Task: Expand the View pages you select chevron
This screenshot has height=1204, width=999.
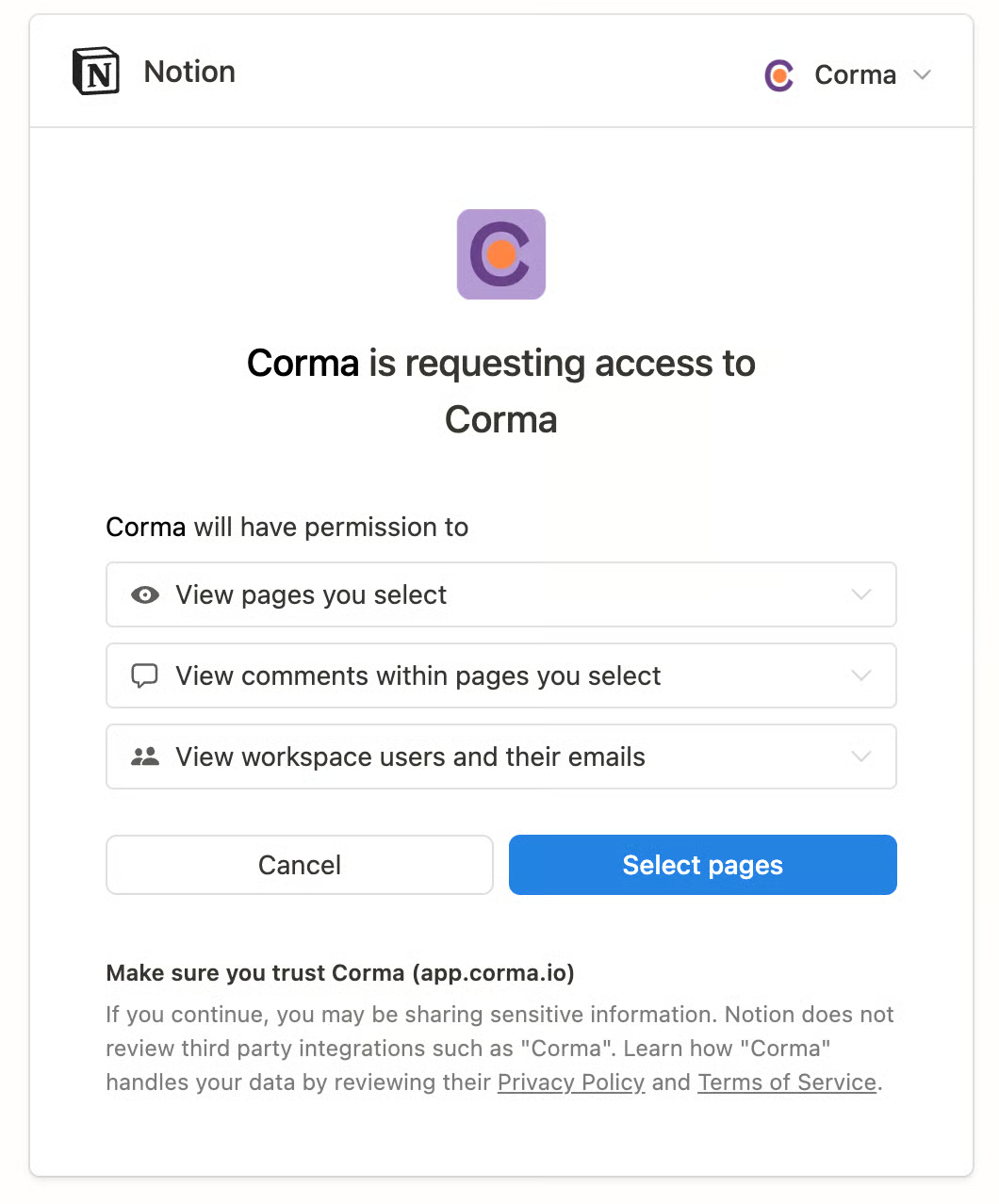Action: pyautogui.click(x=860, y=594)
